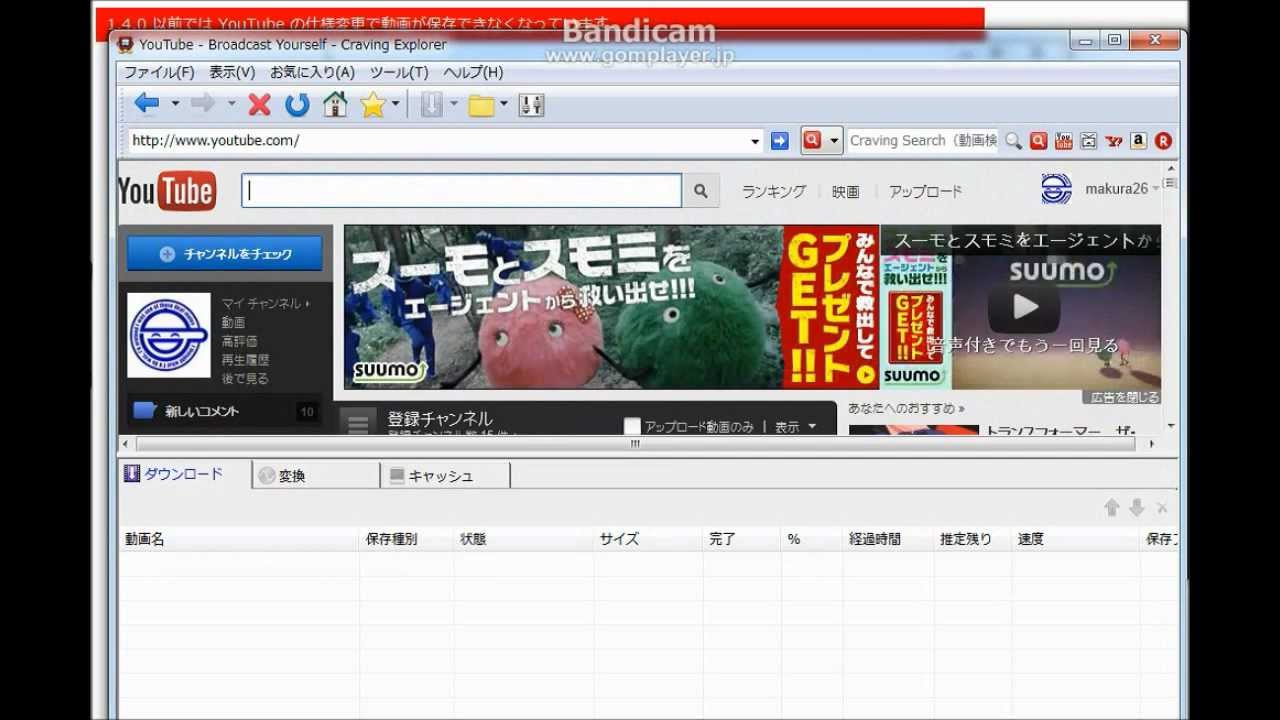Open the 再生履歴 sidebar link

click(x=245, y=360)
